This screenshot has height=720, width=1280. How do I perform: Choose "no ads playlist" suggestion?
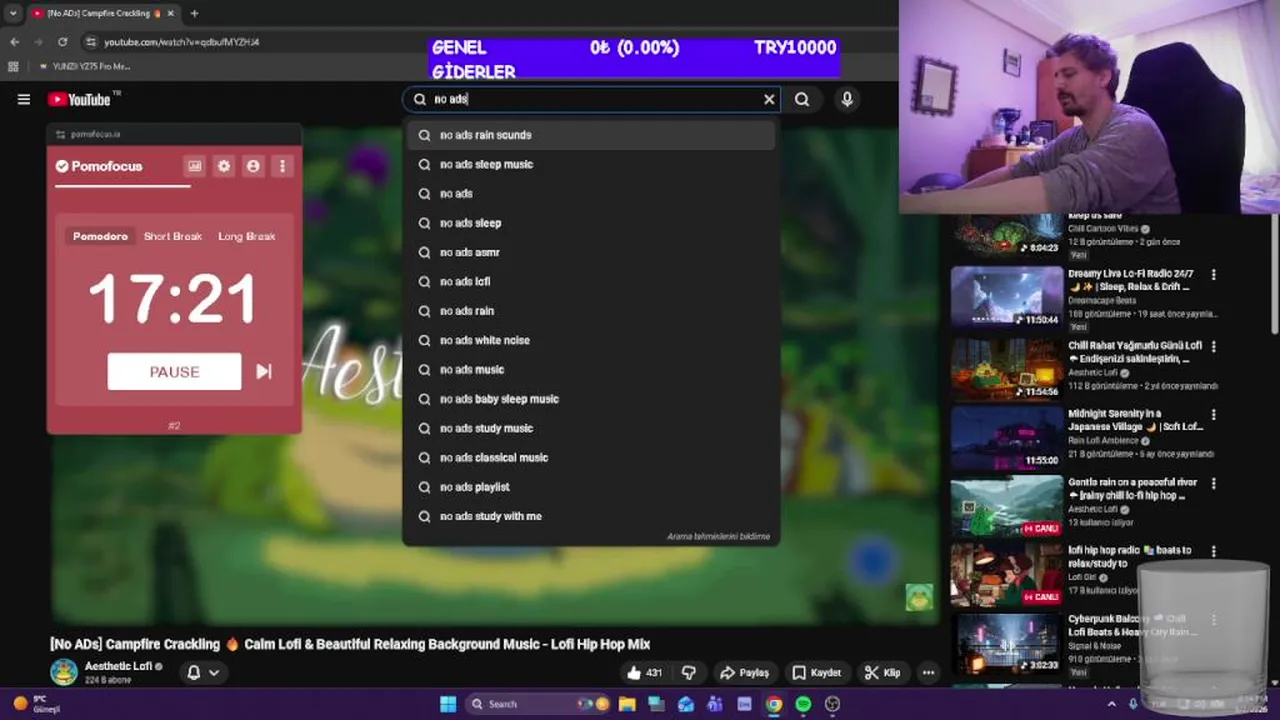pyautogui.click(x=590, y=487)
